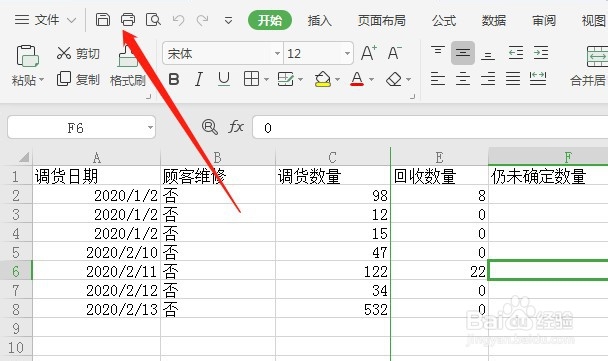The height and width of the screenshot is (361, 608).
Task: Expand the font color dropdown arrow
Action: tap(371, 80)
